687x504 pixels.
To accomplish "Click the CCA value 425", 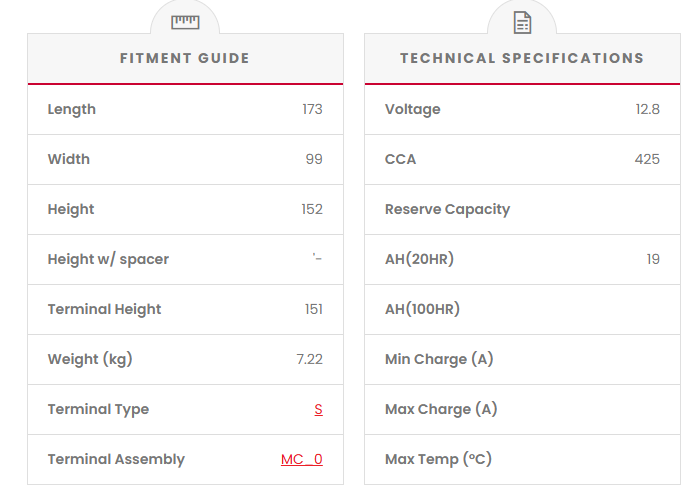I will (647, 159).
